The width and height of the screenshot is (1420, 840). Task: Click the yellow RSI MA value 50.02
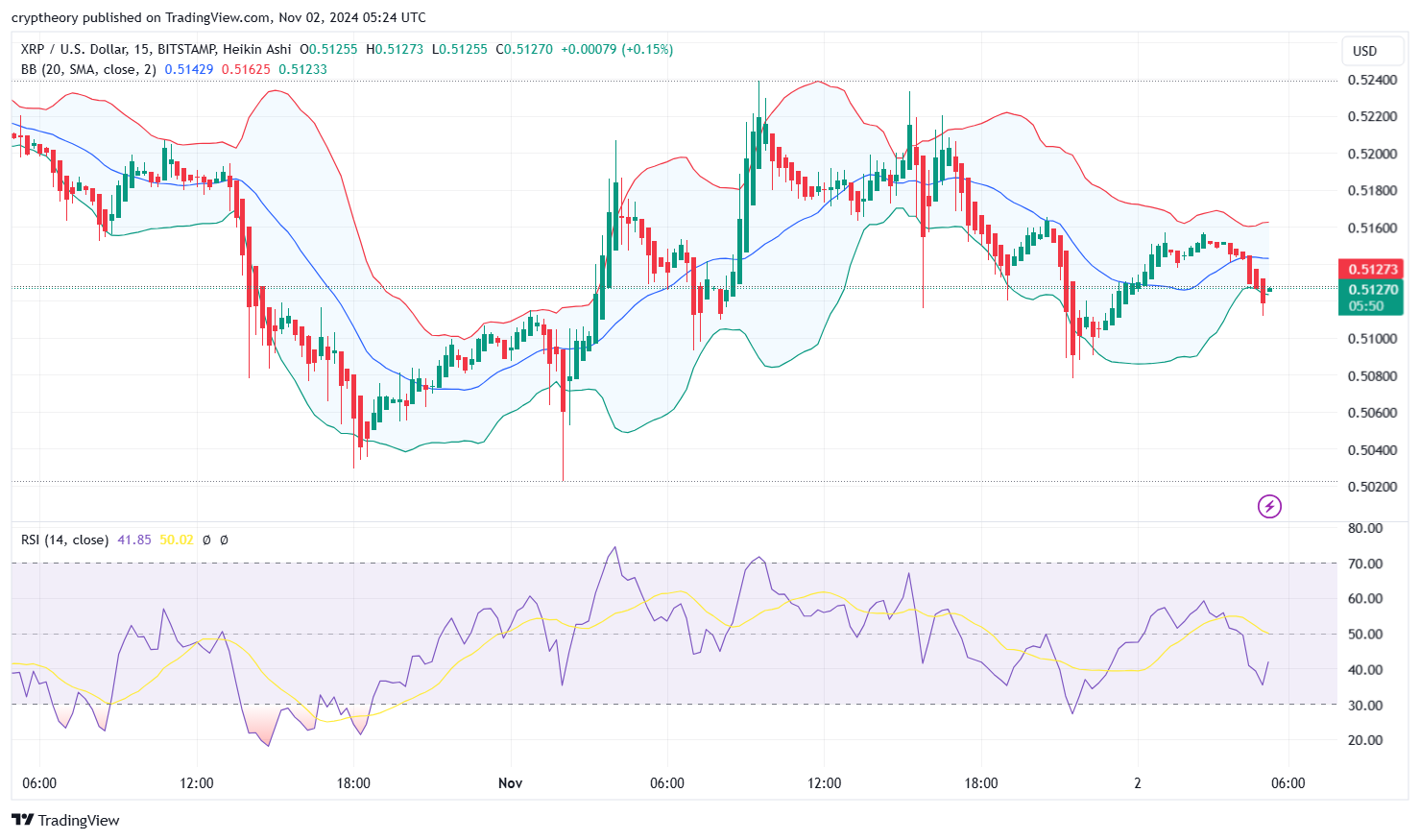(x=177, y=540)
